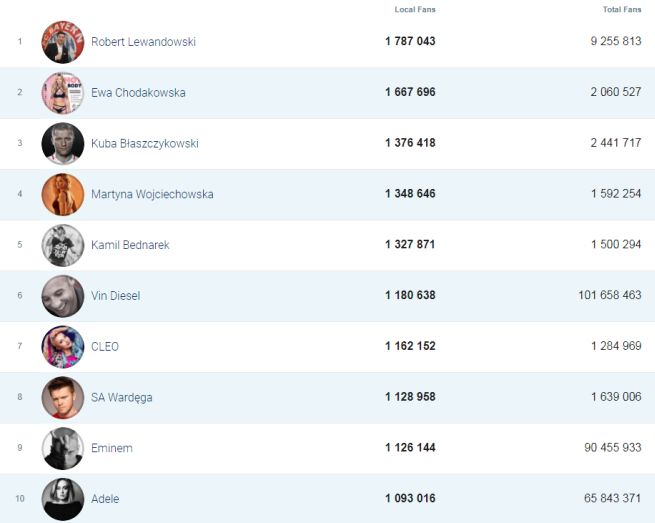Open the Martyna Wojciechowska name link
Screen dimensions: 655x523
152,194
